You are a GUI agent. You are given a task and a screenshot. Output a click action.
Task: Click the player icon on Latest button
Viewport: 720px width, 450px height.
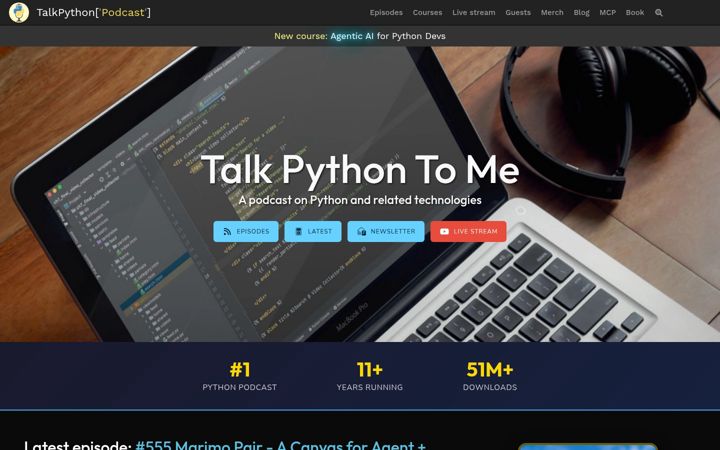[298, 231]
